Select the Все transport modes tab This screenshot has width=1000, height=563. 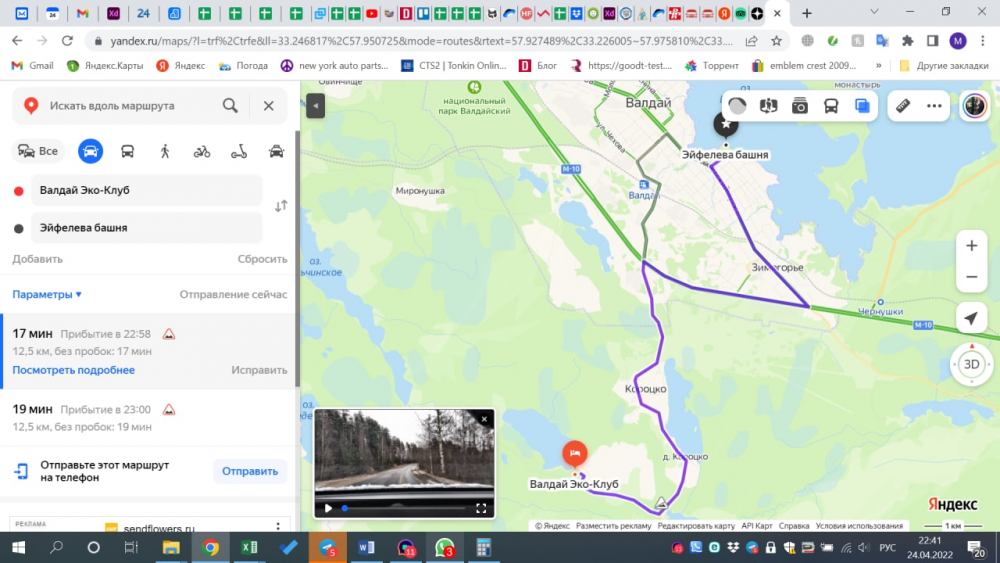[x=38, y=151]
